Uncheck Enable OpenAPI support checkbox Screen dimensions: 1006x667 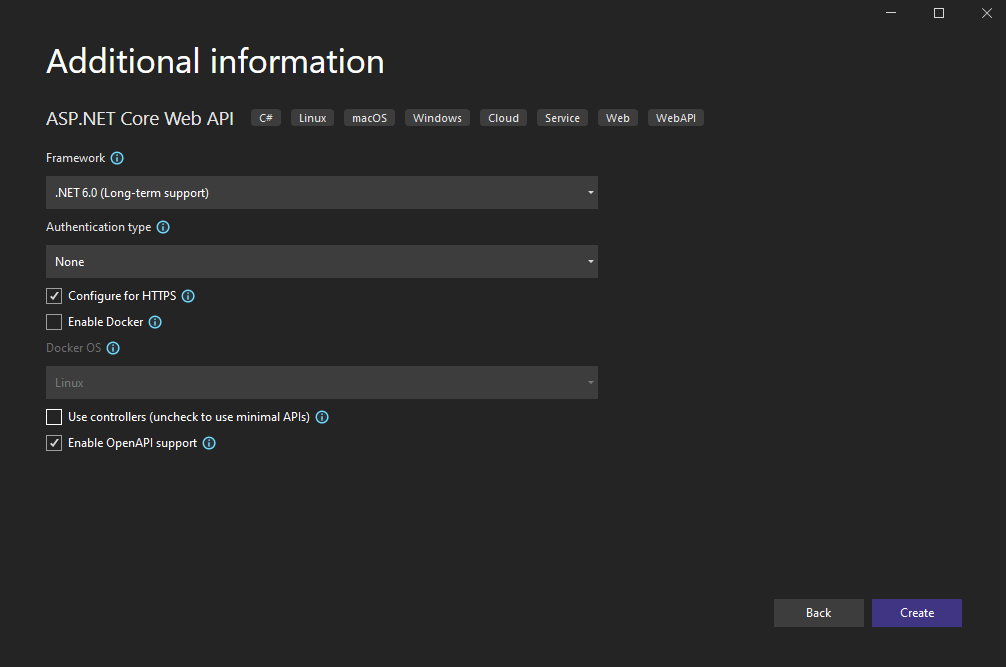point(54,443)
